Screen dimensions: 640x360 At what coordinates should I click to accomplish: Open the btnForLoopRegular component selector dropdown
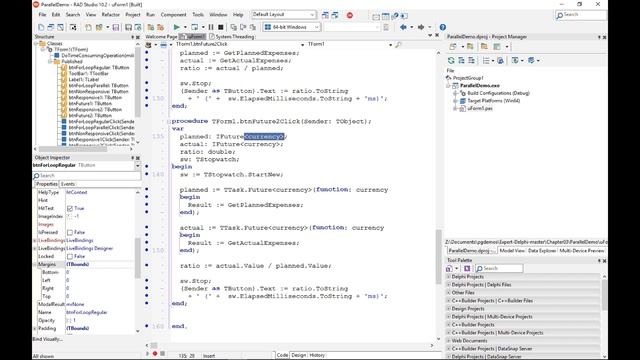(x=137, y=165)
